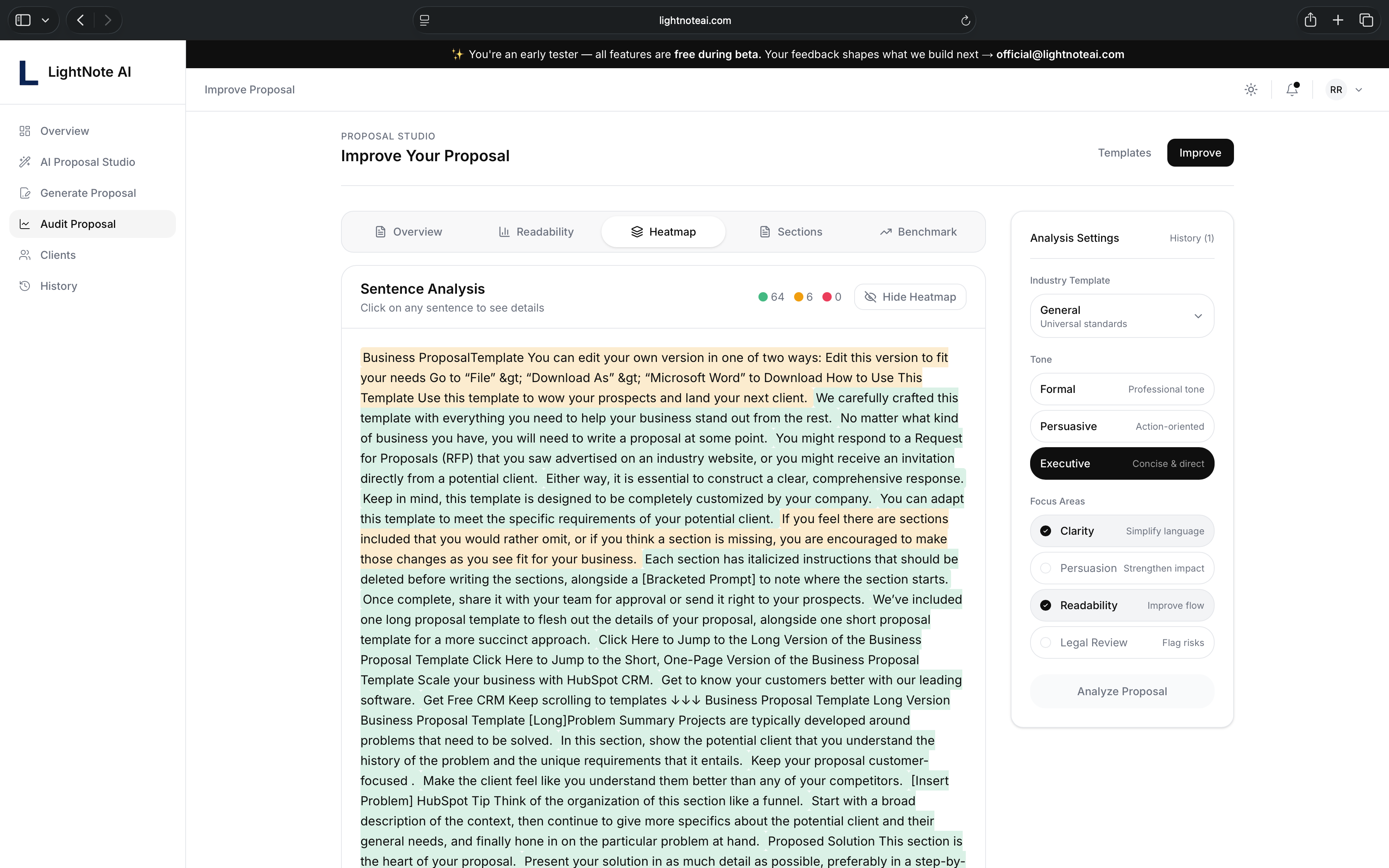Click the browser share icon
The height and width of the screenshot is (868, 1389).
1310,21
